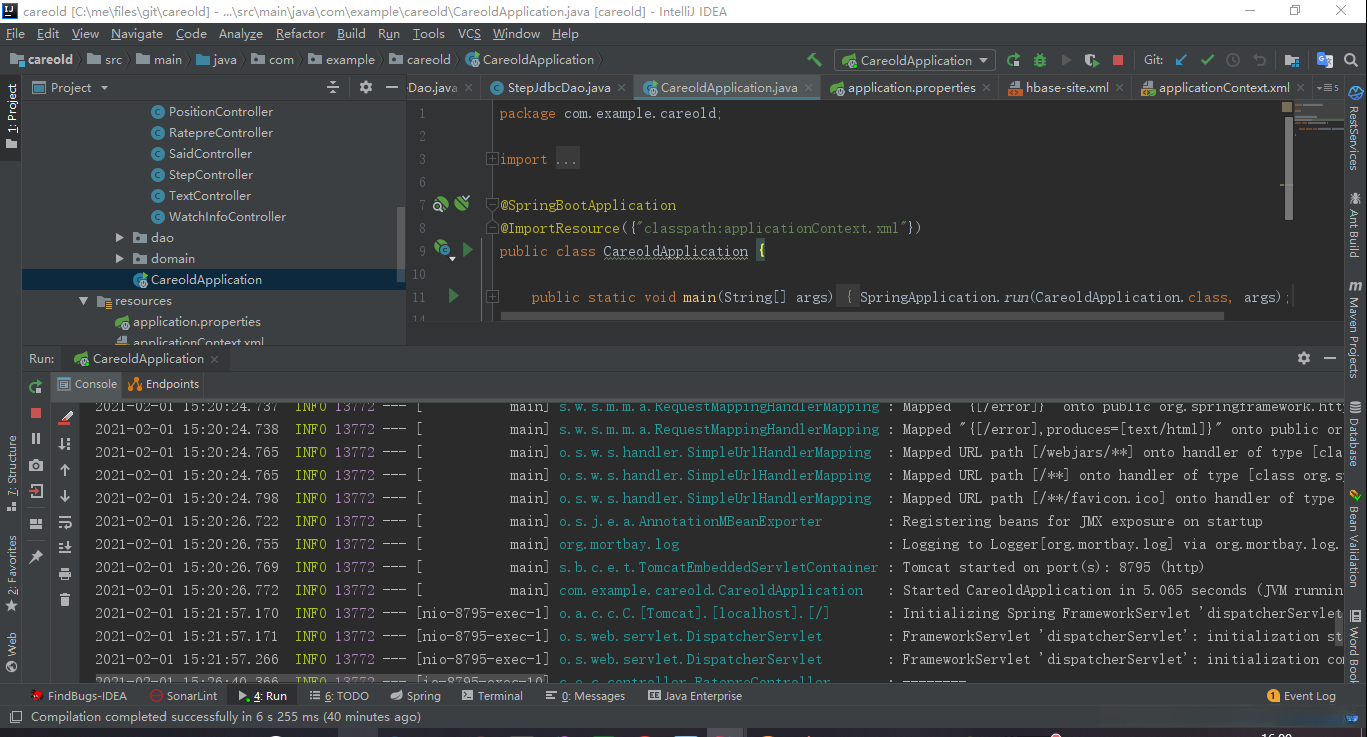Toggle scroll to end of console
Screen dimensions: 1367x737
pyautogui.click(x=65, y=547)
